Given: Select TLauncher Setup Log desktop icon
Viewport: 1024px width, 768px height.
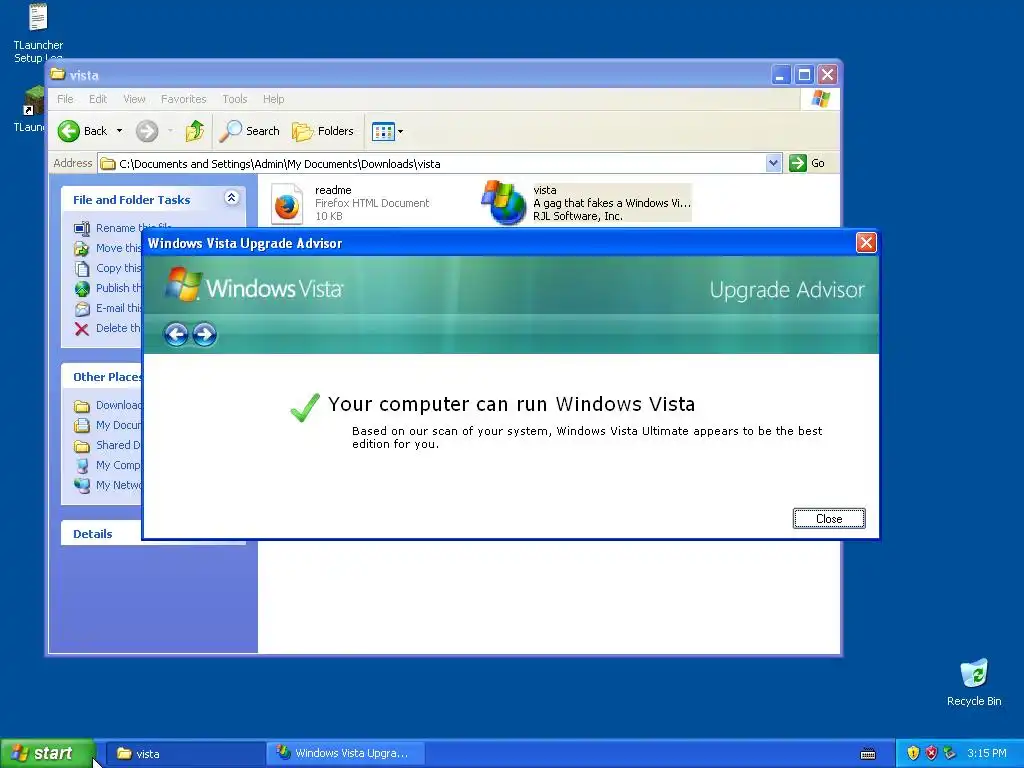Looking at the screenshot, I should [38, 33].
